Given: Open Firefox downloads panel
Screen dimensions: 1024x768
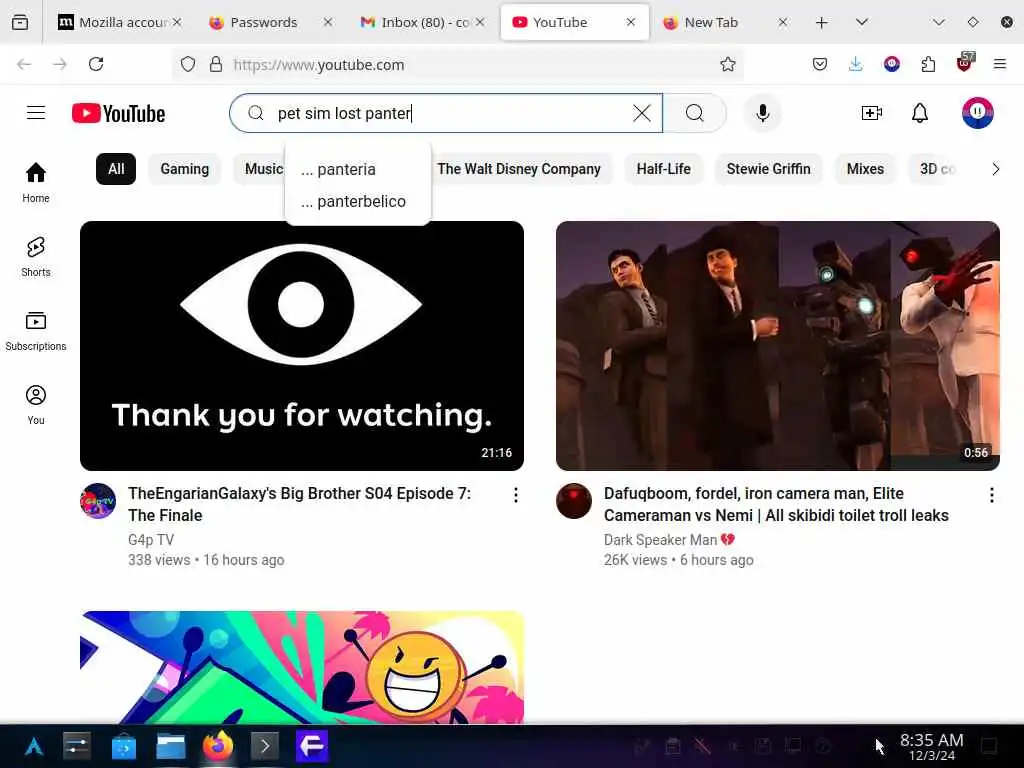Looking at the screenshot, I should coord(856,64).
